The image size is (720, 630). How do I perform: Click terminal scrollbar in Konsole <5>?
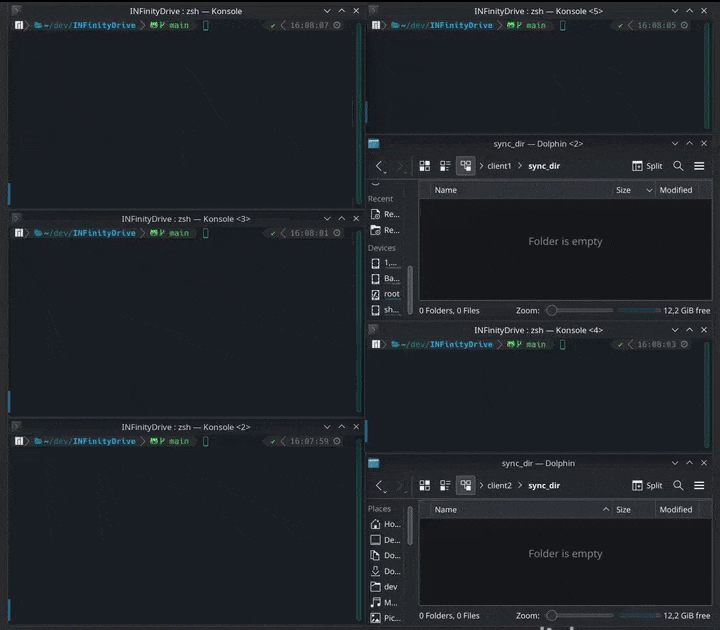tap(707, 76)
